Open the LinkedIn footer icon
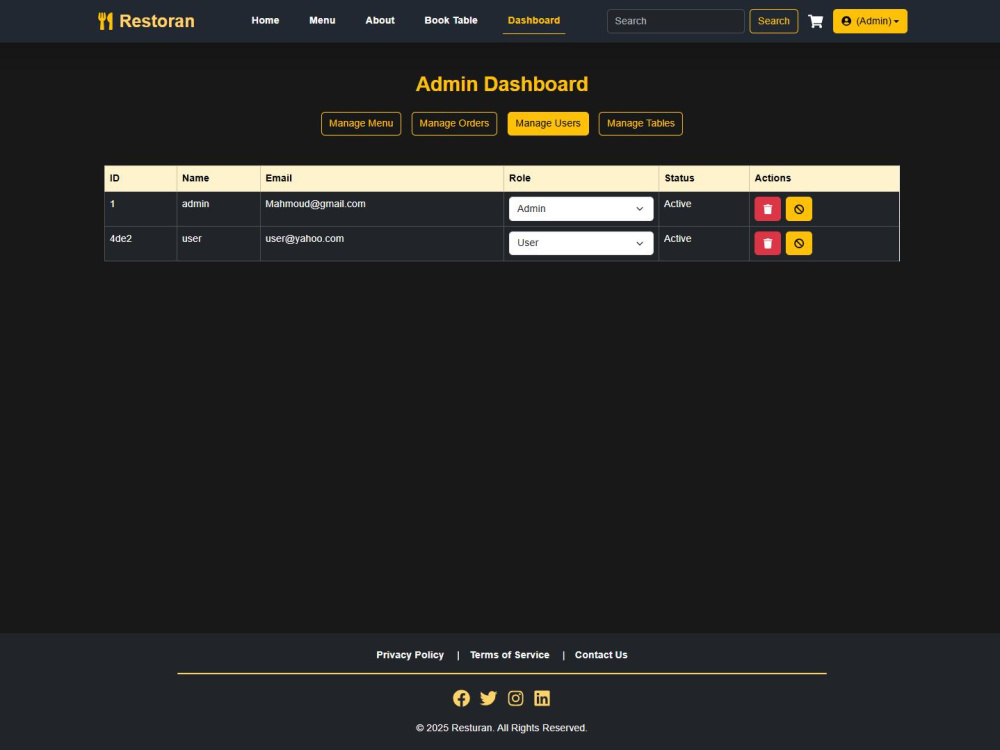Image resolution: width=1000 pixels, height=750 pixels. 542,698
